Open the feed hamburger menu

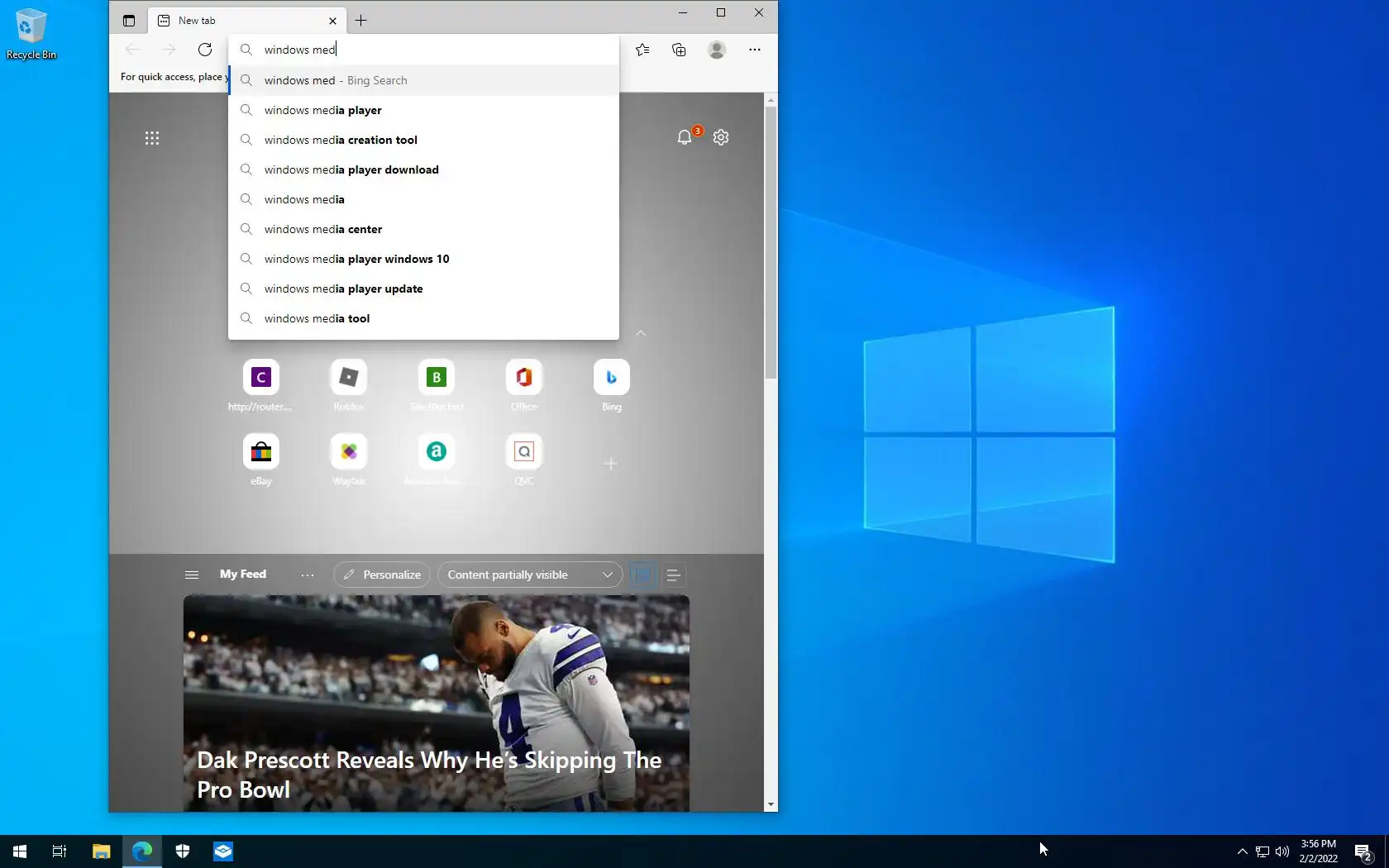pos(192,575)
